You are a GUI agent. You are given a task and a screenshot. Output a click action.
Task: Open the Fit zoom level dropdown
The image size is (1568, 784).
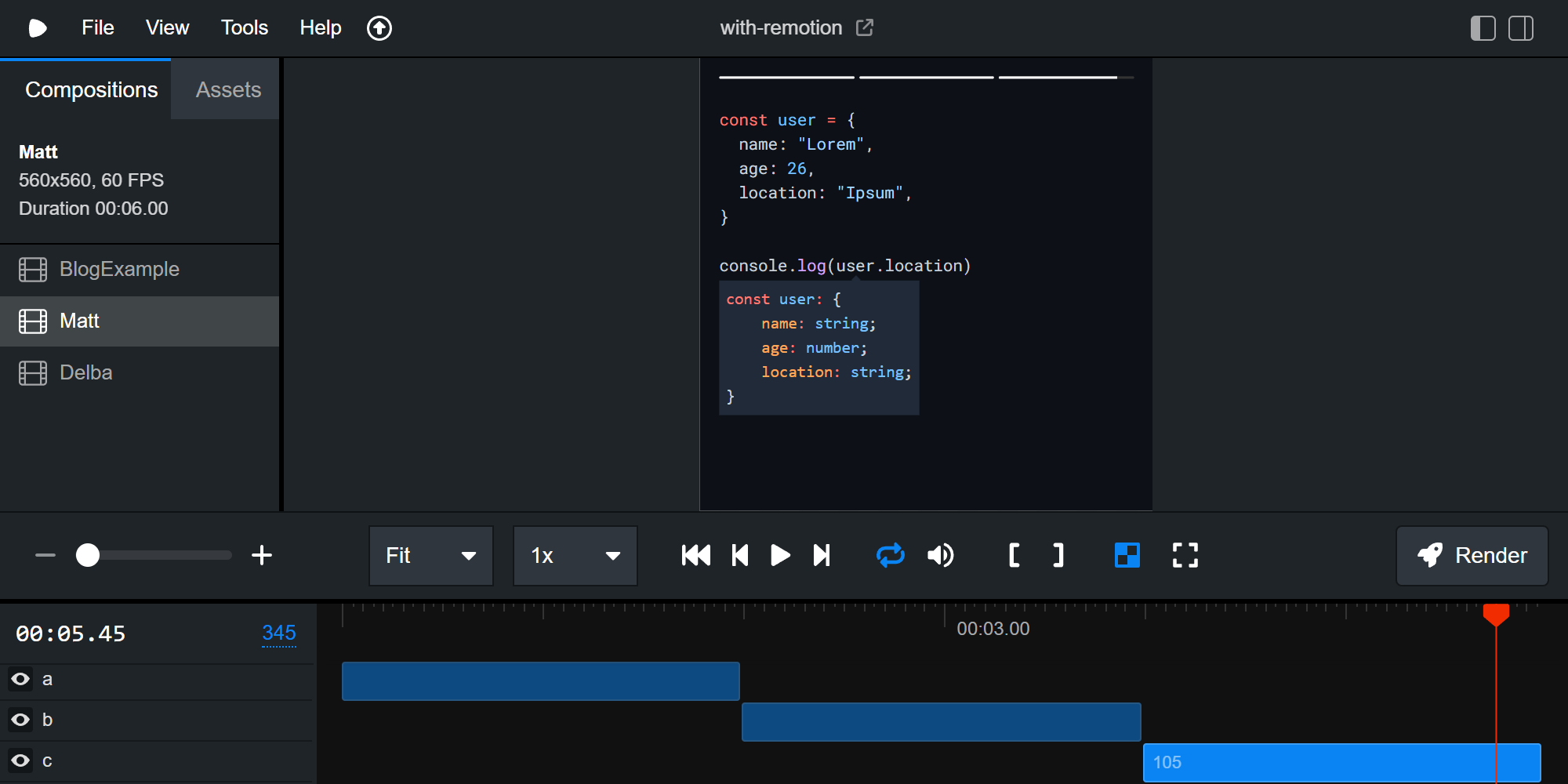tap(430, 556)
